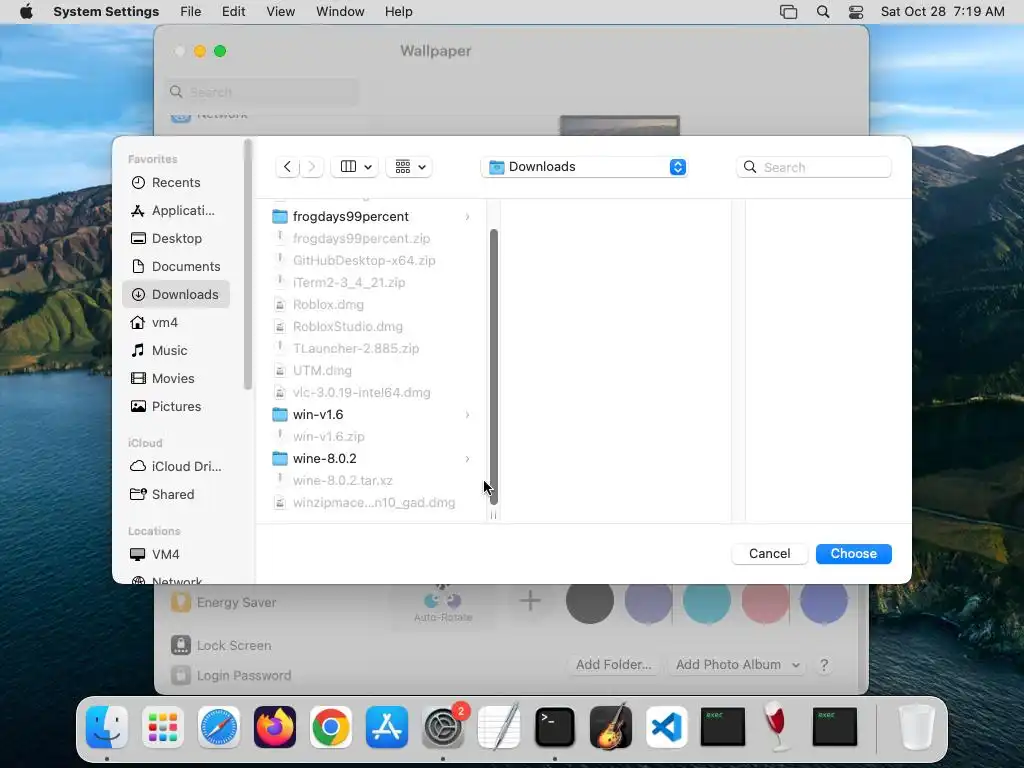
Task: Open Add Photo Album dropdown in Wallpaper window
Action: [x=737, y=665]
